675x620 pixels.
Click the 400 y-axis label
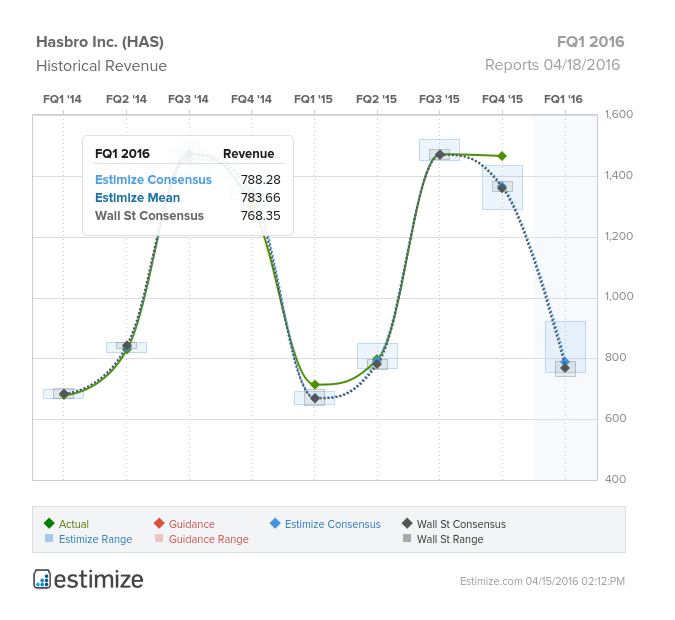[615, 479]
